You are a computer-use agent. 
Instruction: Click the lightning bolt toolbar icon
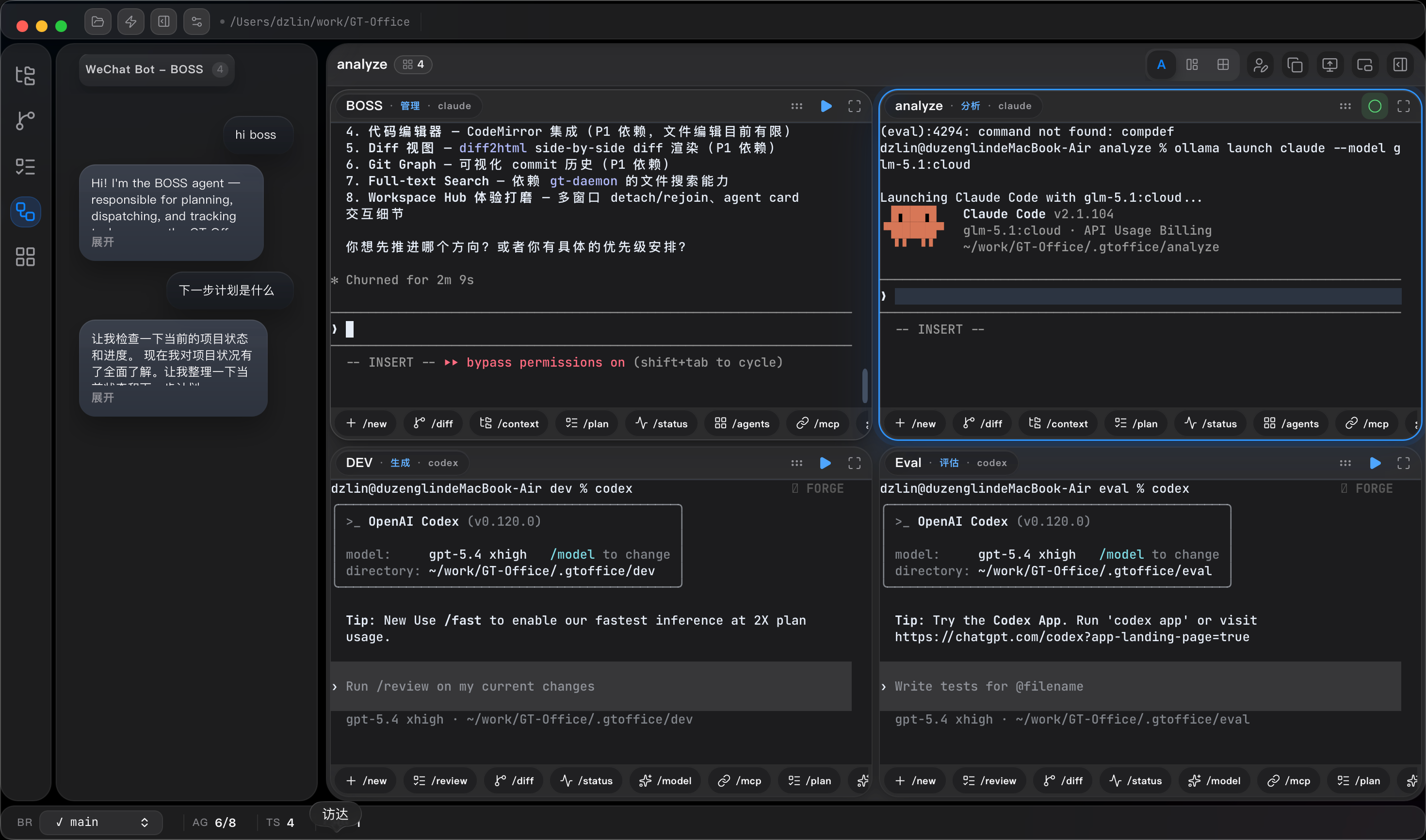coord(131,21)
